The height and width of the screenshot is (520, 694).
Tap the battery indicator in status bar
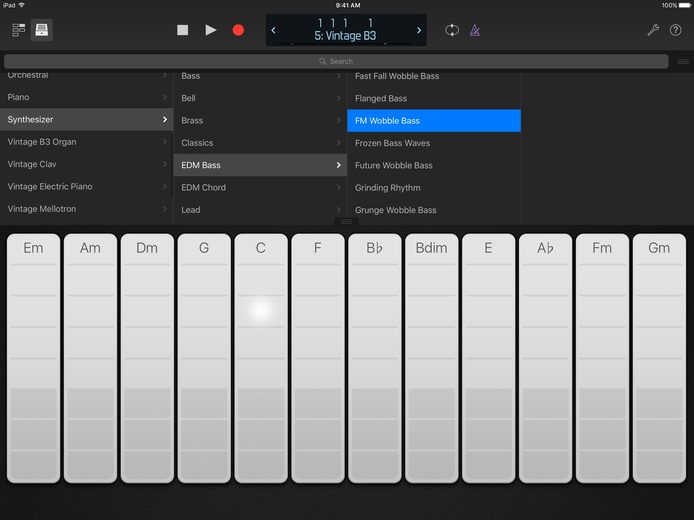click(684, 5)
